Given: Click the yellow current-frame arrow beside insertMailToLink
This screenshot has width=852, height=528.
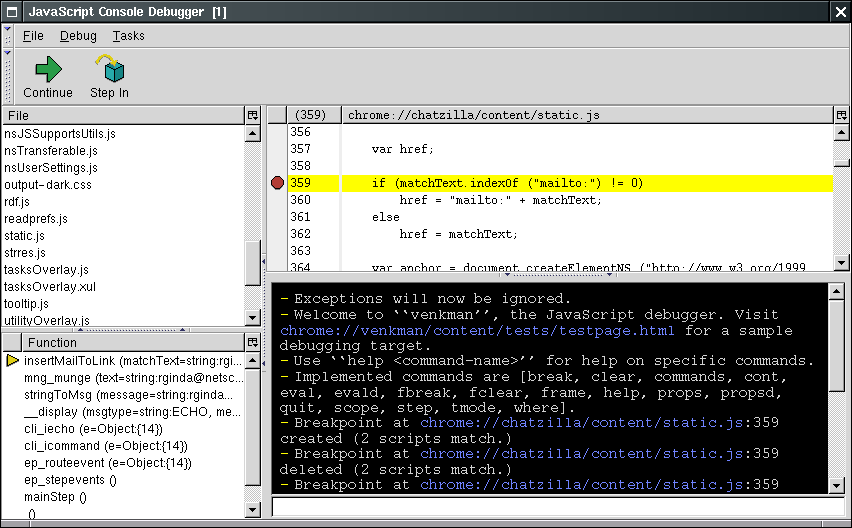Looking at the screenshot, I should 12,360.
